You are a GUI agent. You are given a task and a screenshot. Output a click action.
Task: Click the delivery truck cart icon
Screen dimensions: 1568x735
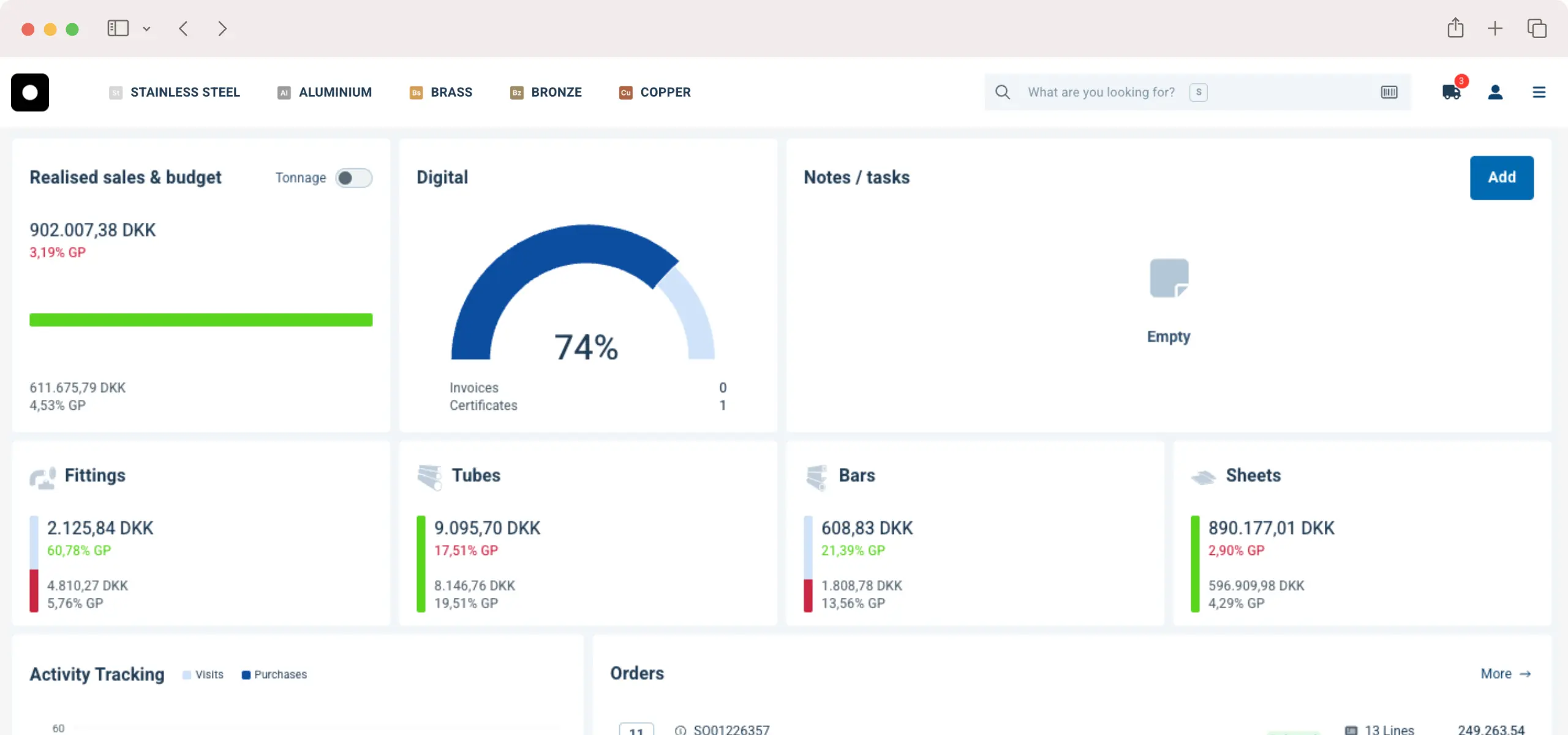[1450, 92]
